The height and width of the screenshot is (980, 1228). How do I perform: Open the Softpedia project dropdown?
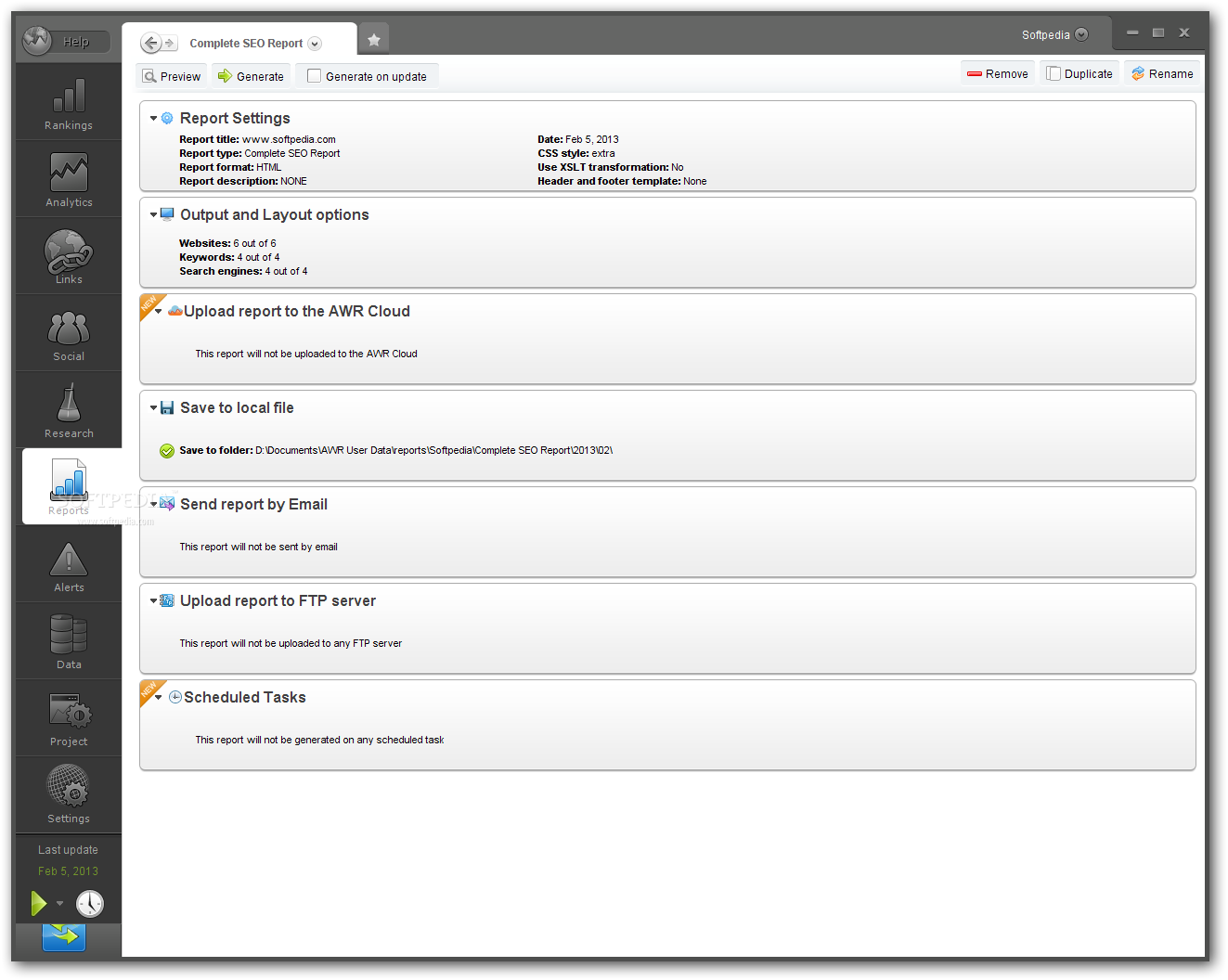pyautogui.click(x=1081, y=34)
